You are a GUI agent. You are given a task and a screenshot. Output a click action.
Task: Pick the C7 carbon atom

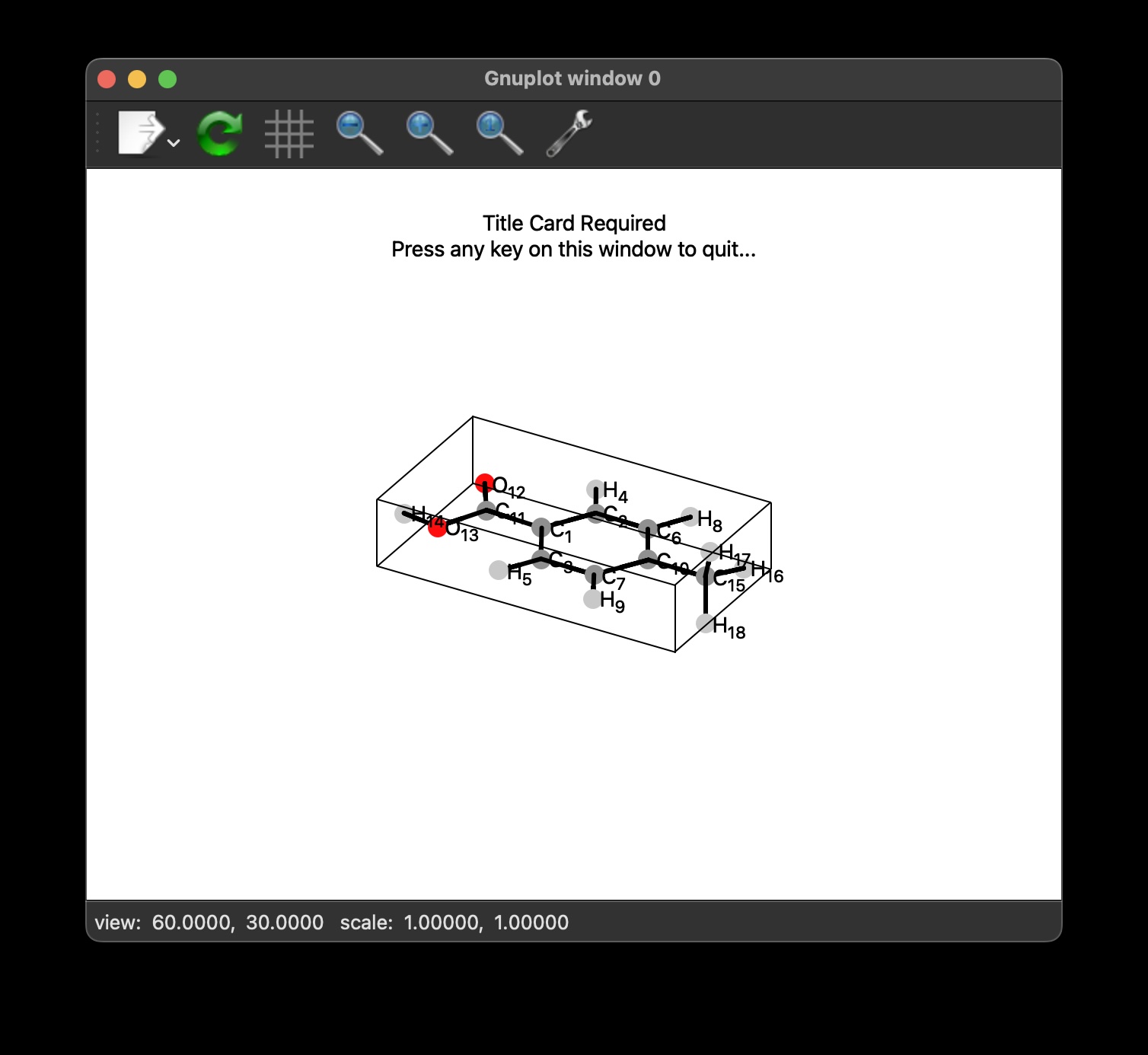coord(595,575)
